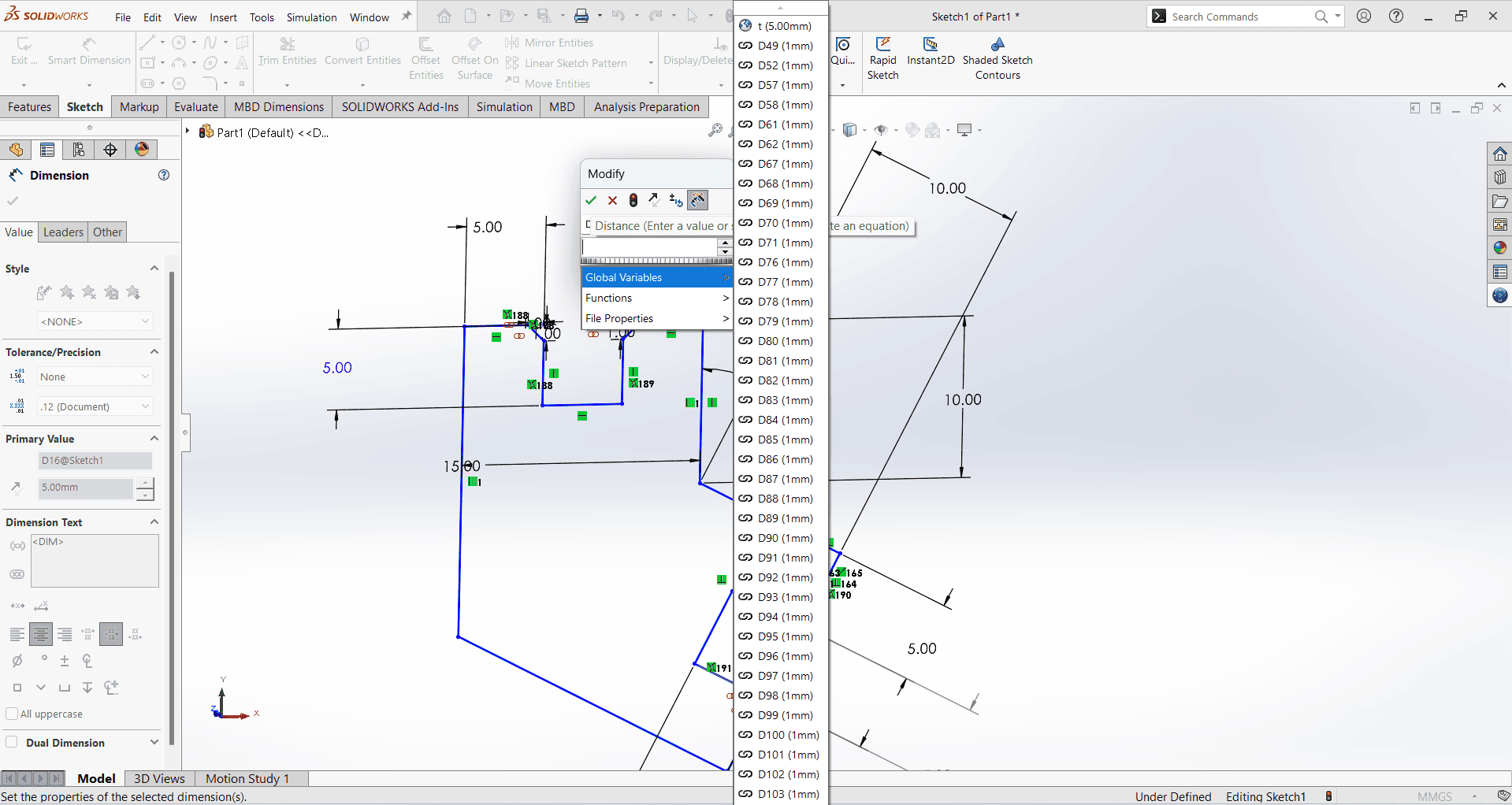Insert plus/minus symbol in dimension text

65,661
